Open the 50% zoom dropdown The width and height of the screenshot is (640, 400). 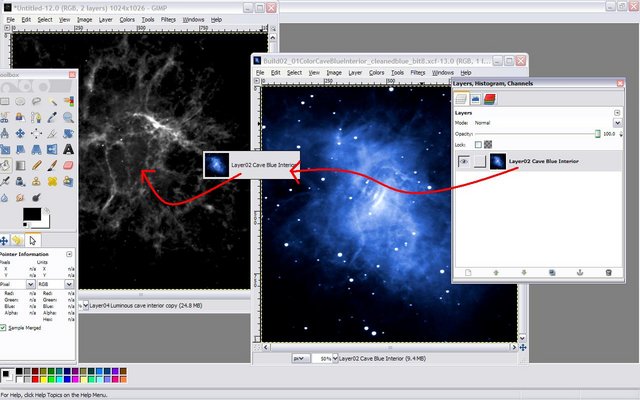[x=325, y=357]
